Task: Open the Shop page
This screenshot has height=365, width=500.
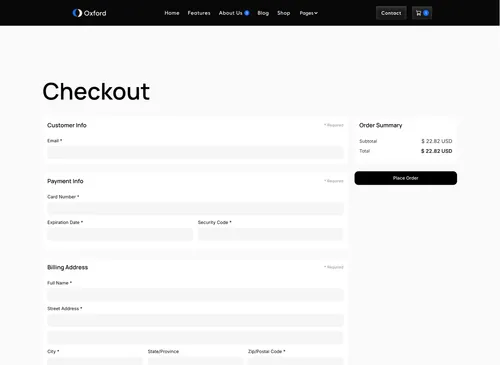Action: coord(284,13)
